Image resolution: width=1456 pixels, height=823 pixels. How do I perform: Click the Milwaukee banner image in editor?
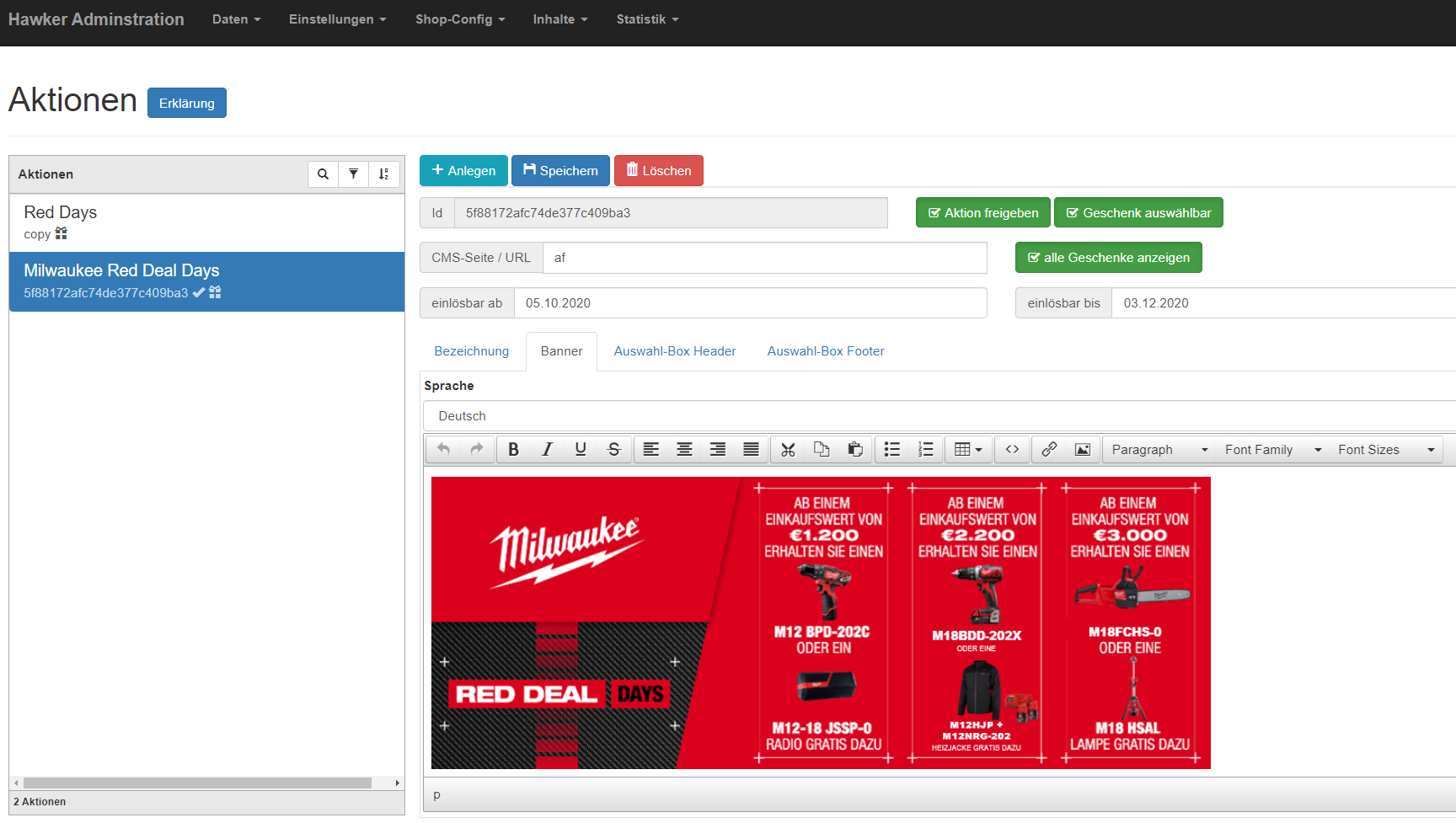(821, 623)
